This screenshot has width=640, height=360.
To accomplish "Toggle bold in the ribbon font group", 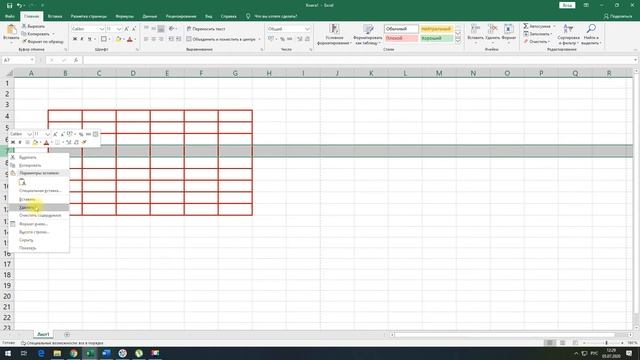I will [x=75, y=39].
